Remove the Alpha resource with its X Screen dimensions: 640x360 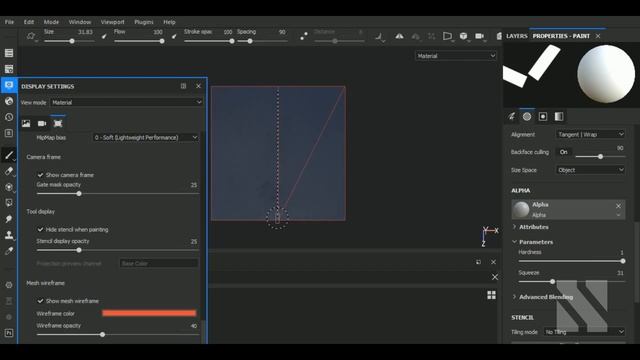point(618,206)
